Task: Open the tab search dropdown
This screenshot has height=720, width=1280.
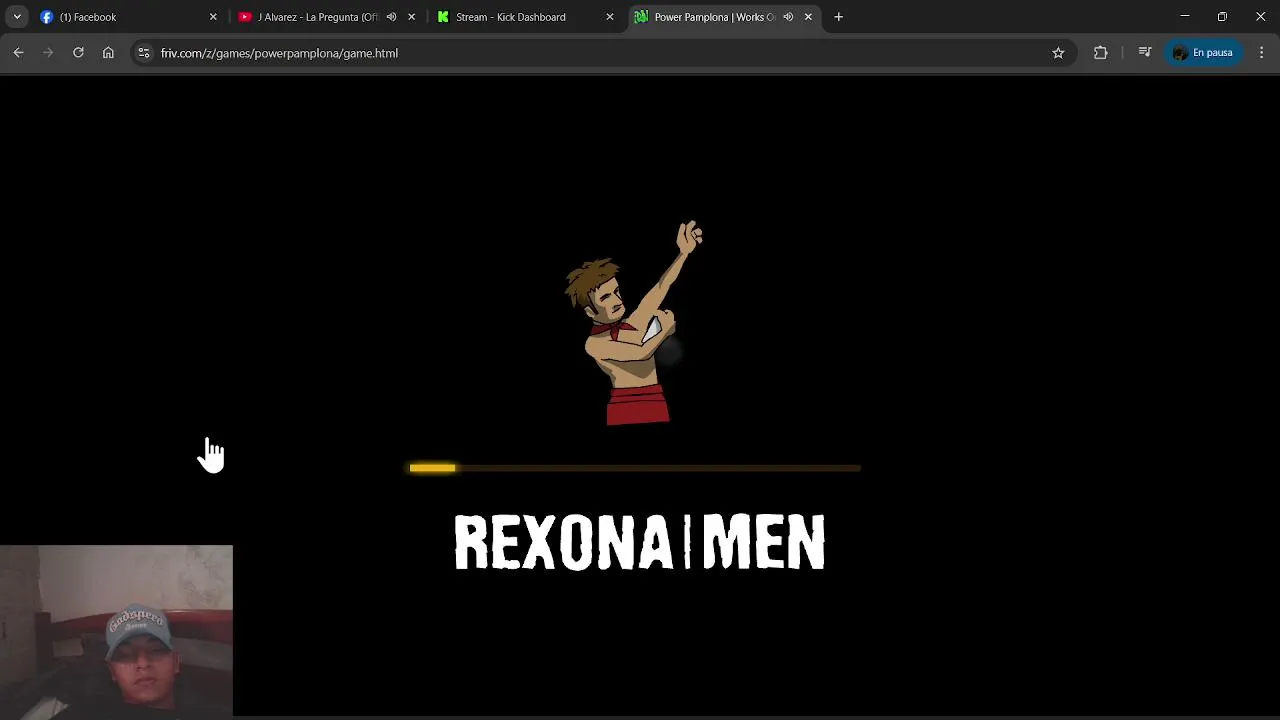Action: coord(17,17)
